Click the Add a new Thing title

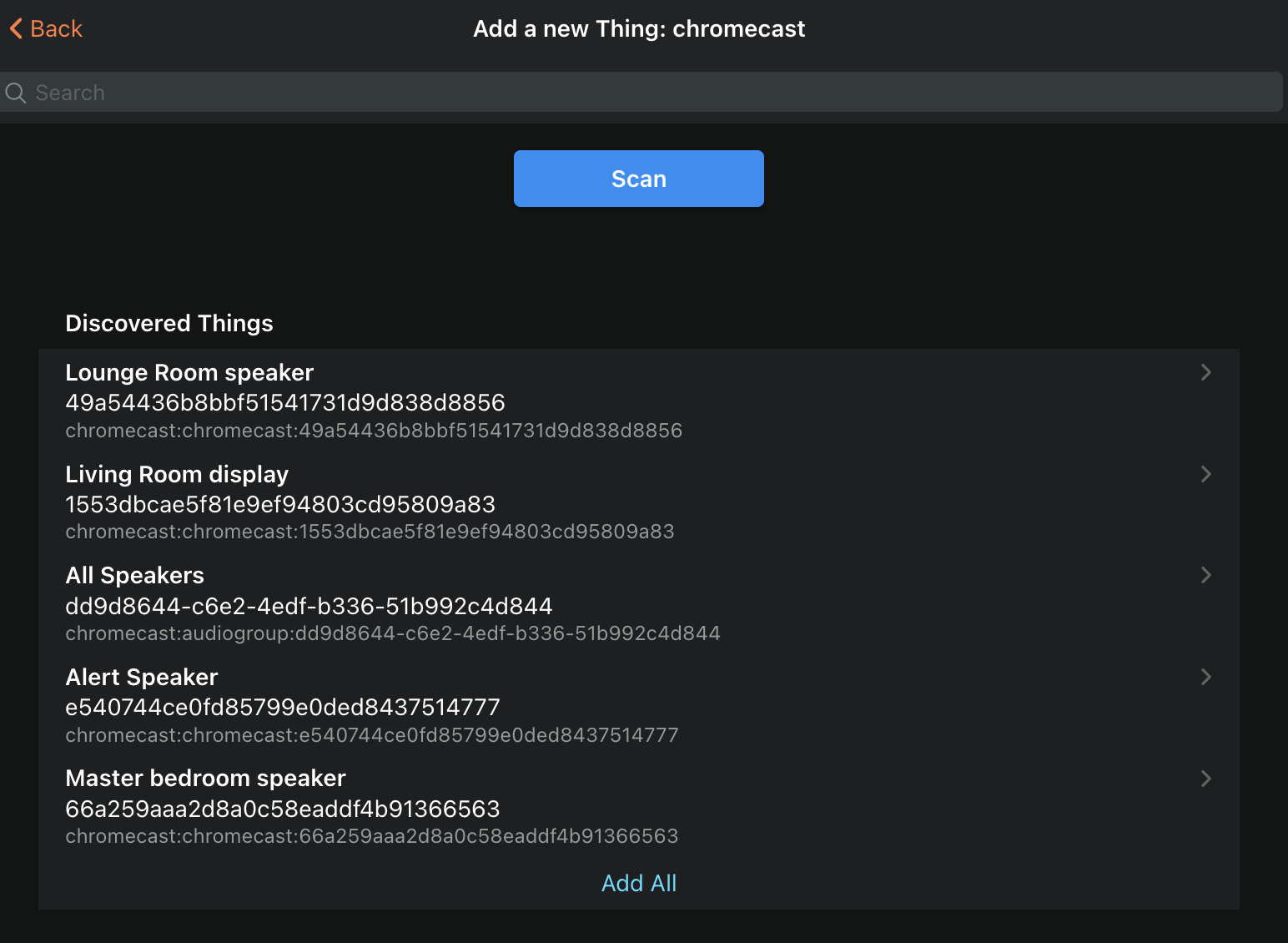click(639, 28)
